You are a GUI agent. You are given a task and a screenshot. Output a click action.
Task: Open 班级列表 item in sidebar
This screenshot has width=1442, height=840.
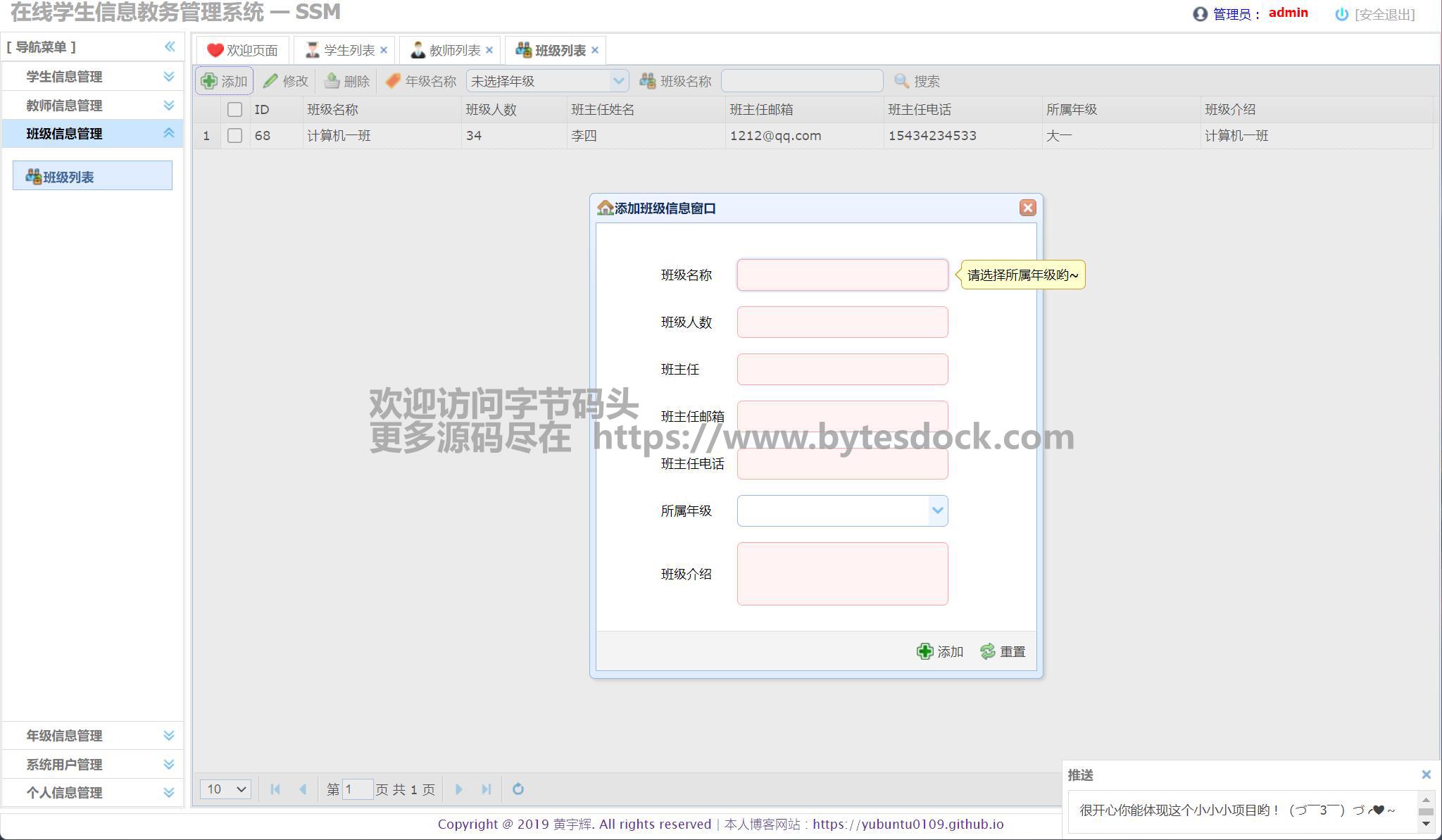pos(68,177)
